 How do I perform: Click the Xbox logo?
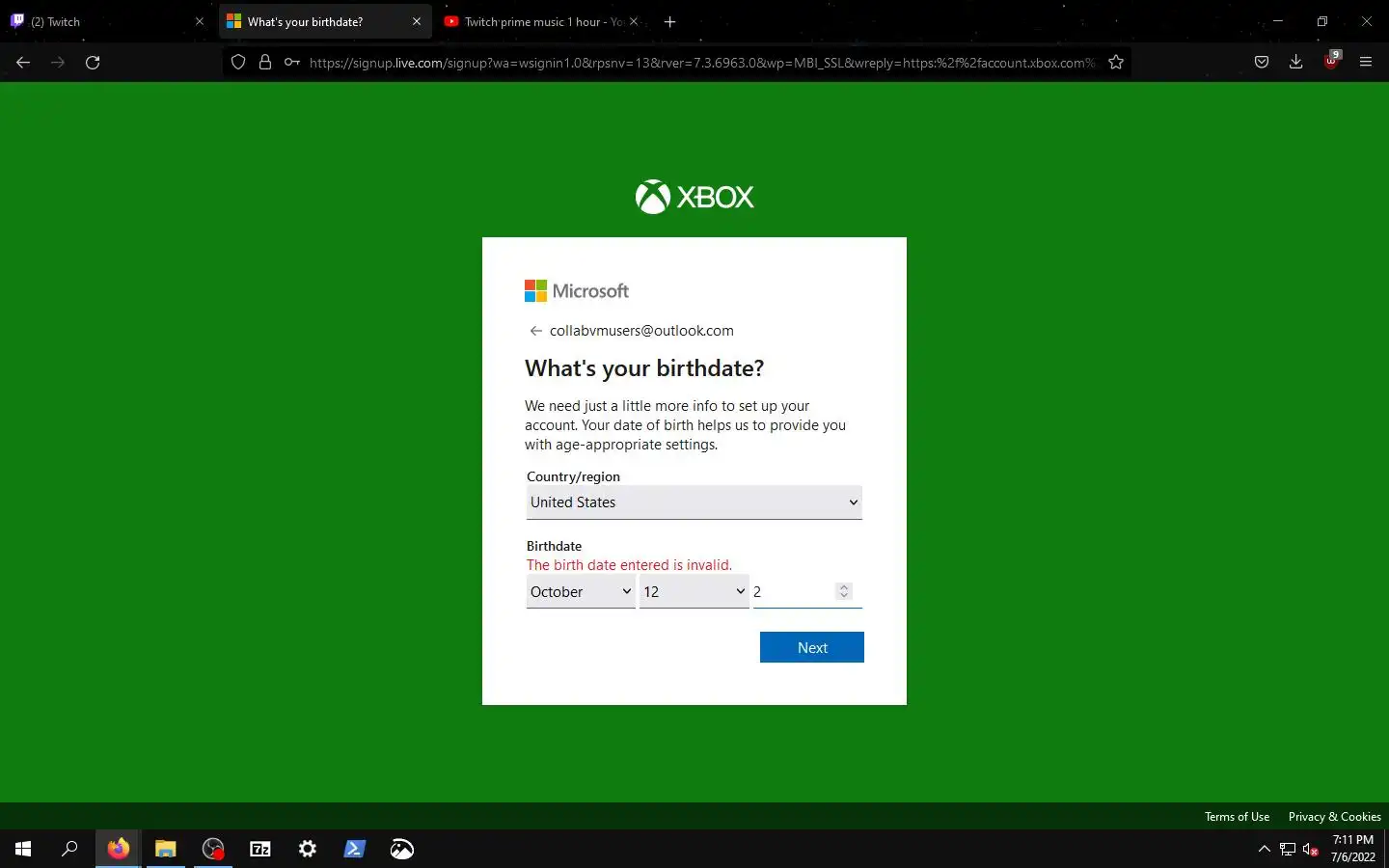coord(694,197)
